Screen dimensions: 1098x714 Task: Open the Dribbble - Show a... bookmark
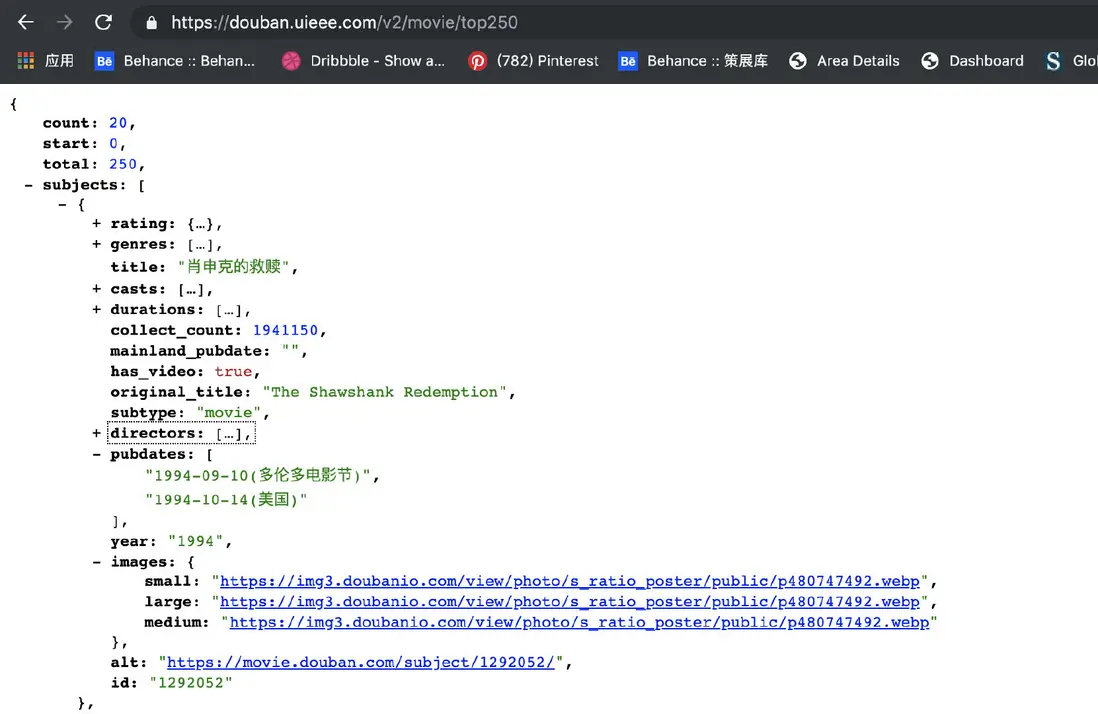[x=363, y=61]
